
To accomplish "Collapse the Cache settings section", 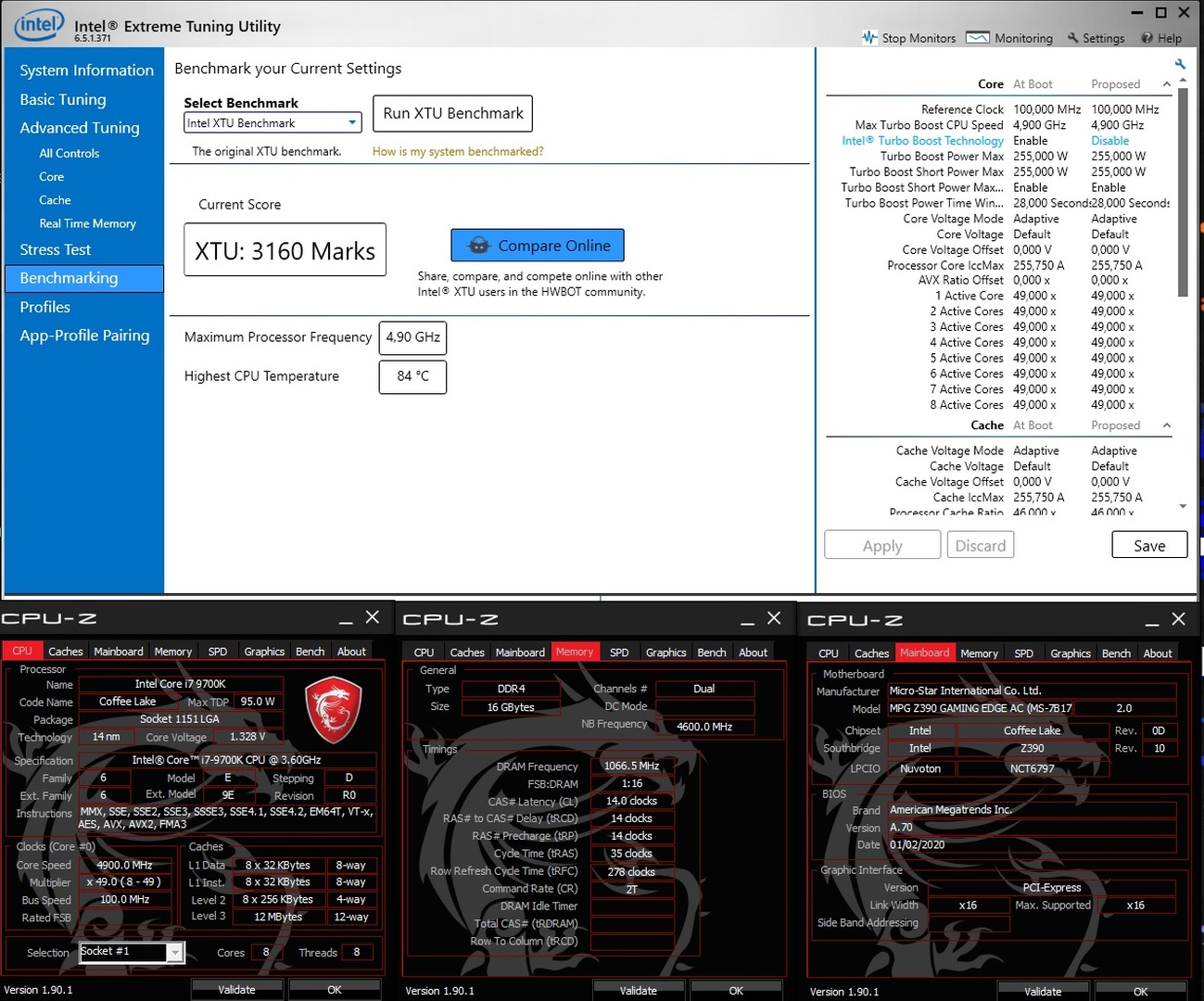I will tap(1167, 425).
